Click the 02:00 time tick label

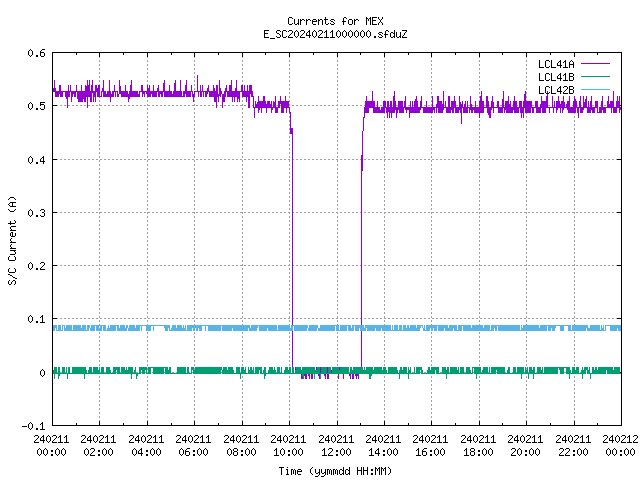[98, 452]
